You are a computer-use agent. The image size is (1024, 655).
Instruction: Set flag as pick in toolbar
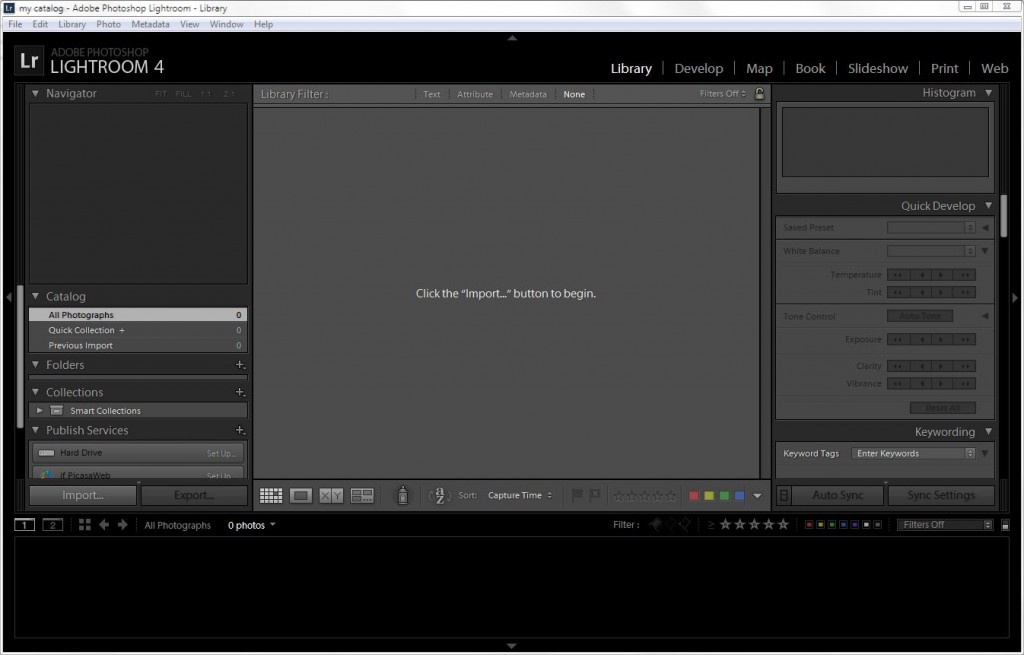click(x=577, y=496)
